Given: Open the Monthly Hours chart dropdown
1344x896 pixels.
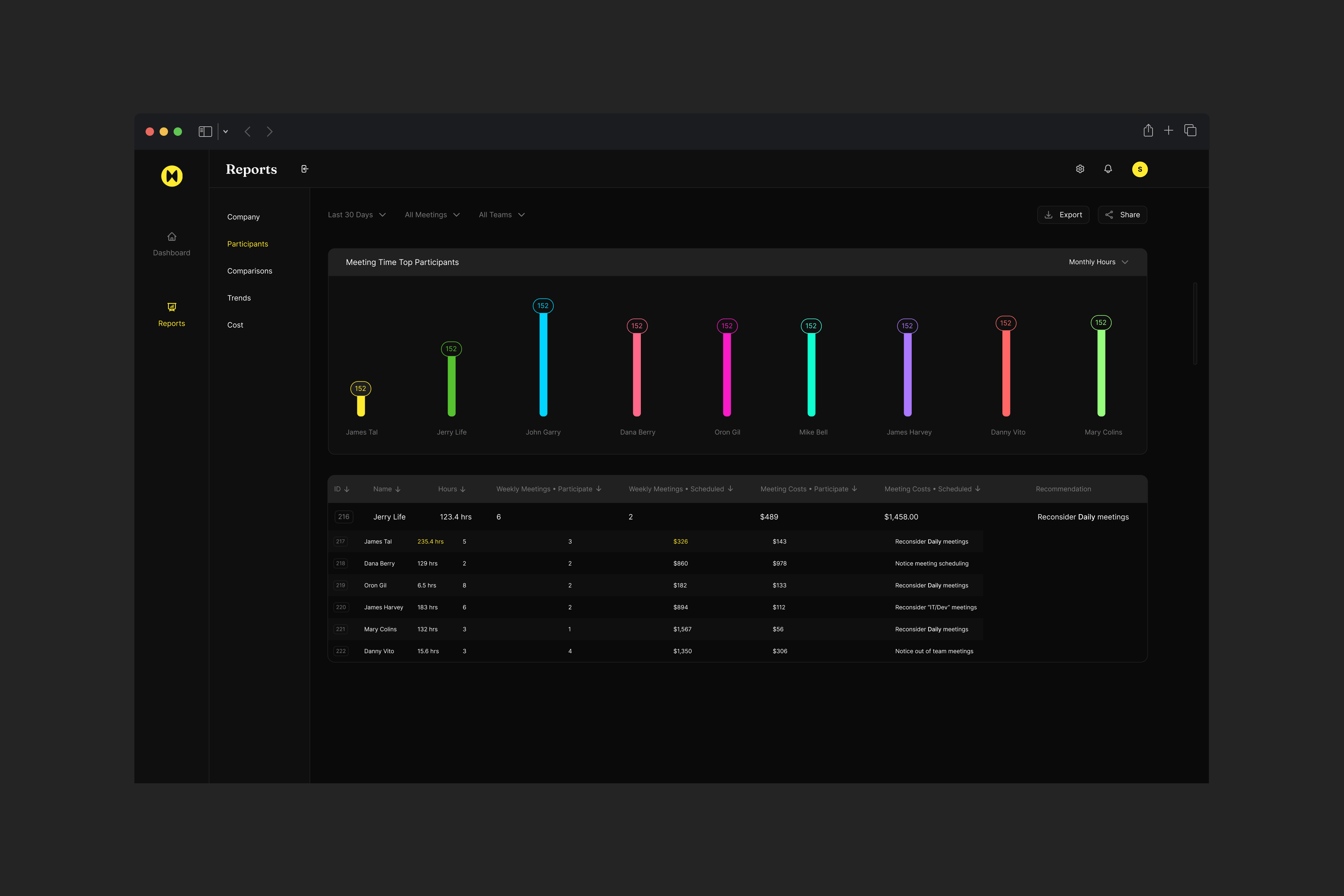Looking at the screenshot, I should pos(1098,262).
